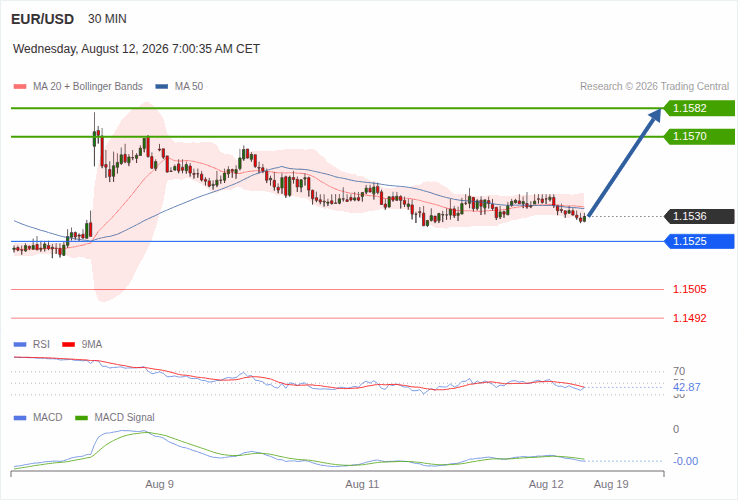Click the 1.1536 current price tag
The width and height of the screenshot is (738, 500).
699,217
